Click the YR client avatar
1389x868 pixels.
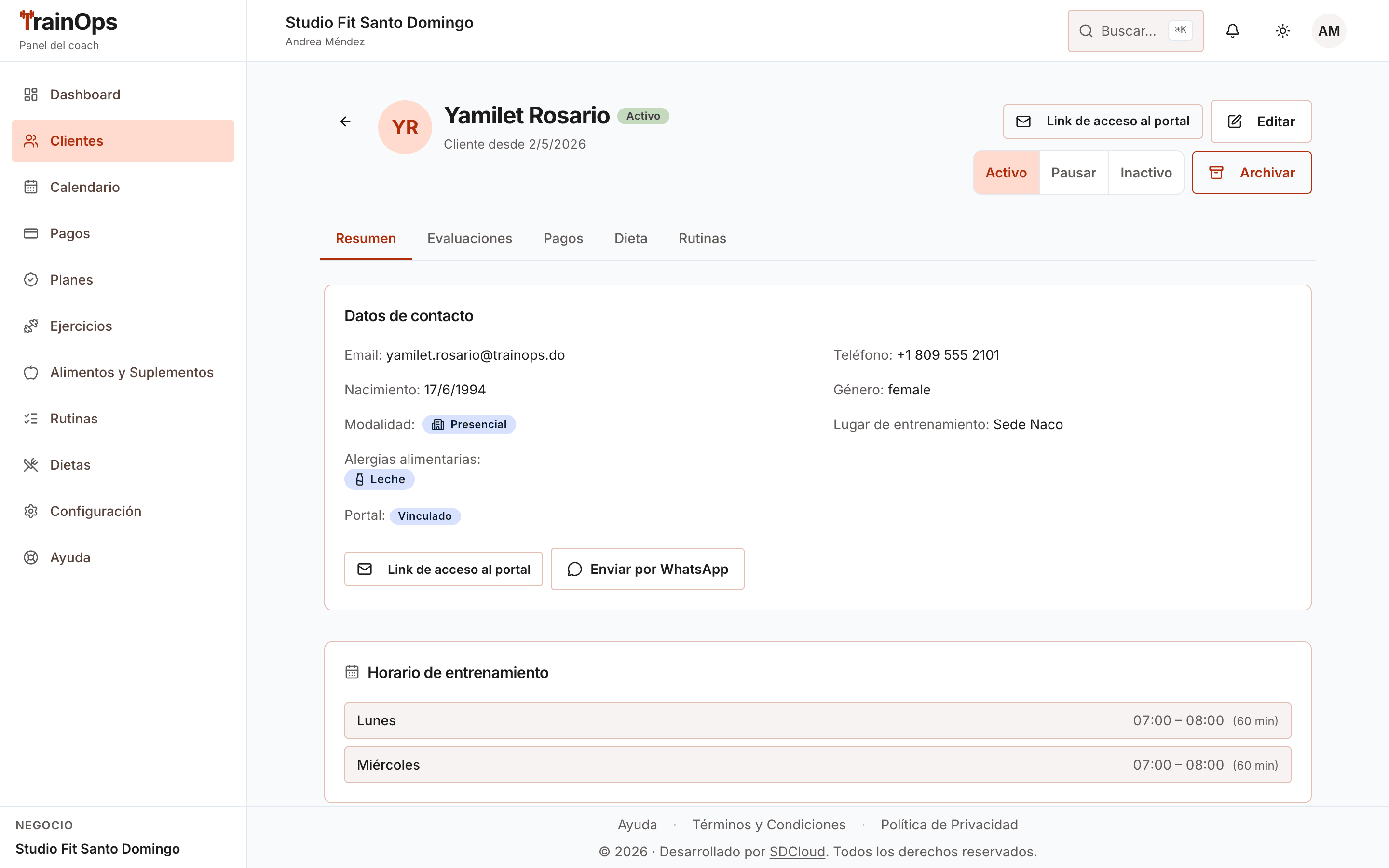click(405, 127)
